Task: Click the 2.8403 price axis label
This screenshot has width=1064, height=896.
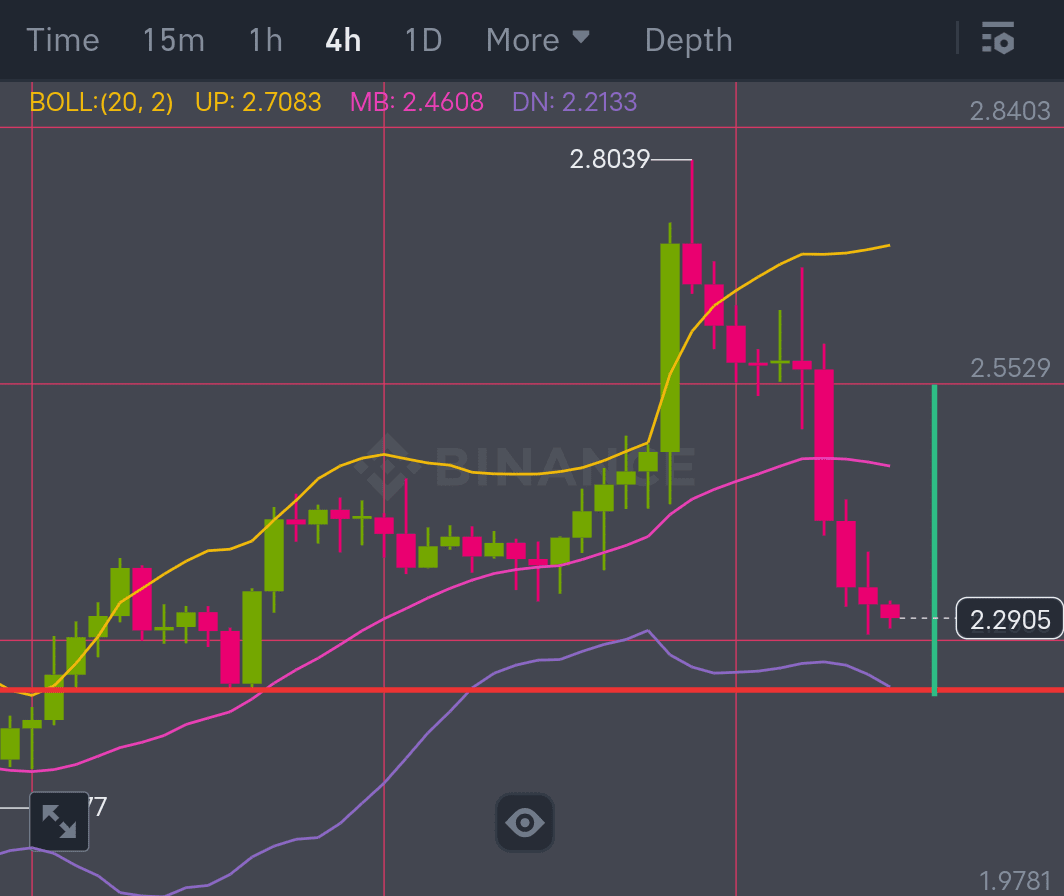Action: [x=1010, y=111]
